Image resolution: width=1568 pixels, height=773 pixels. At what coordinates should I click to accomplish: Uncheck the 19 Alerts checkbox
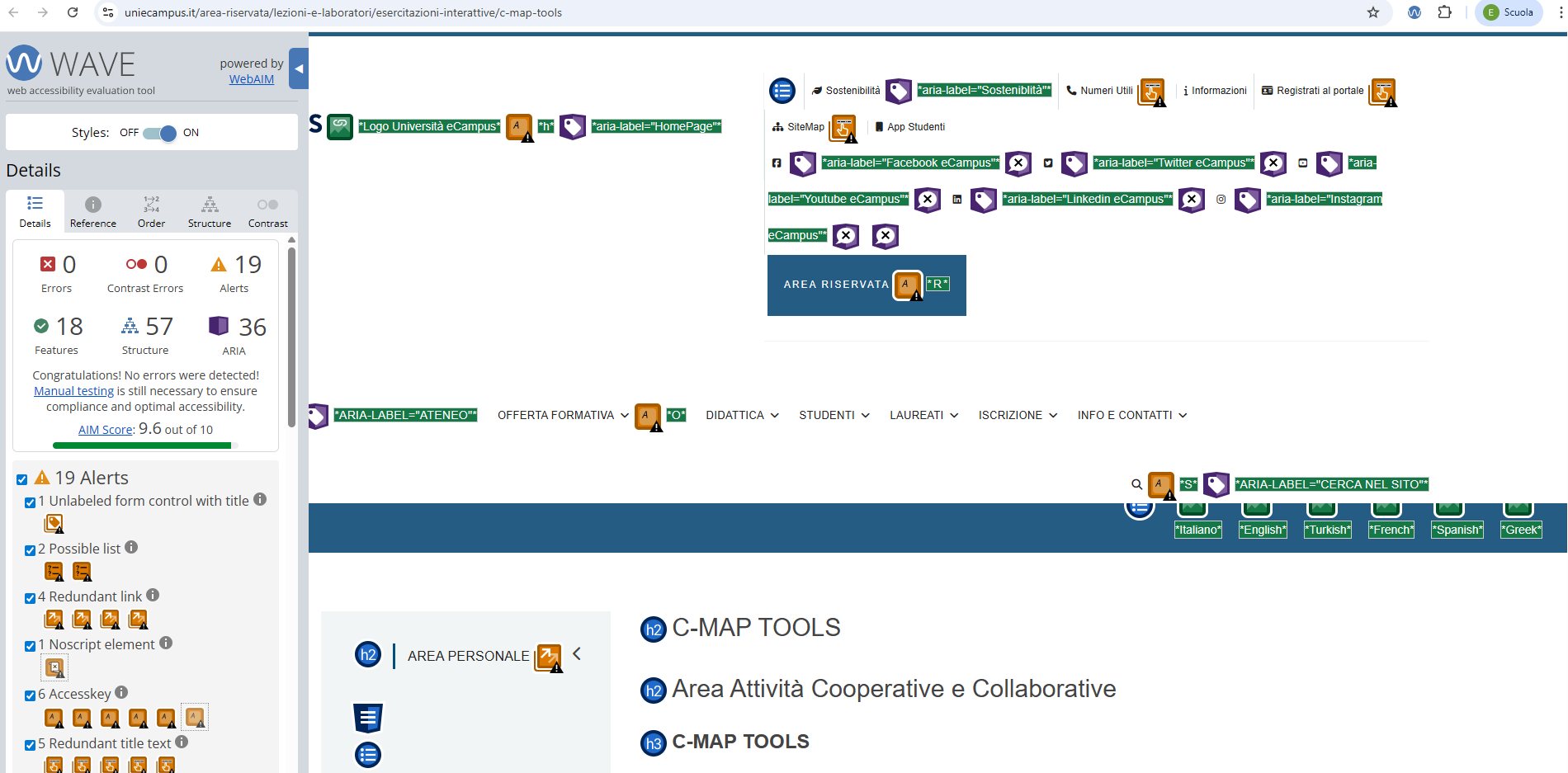point(22,479)
